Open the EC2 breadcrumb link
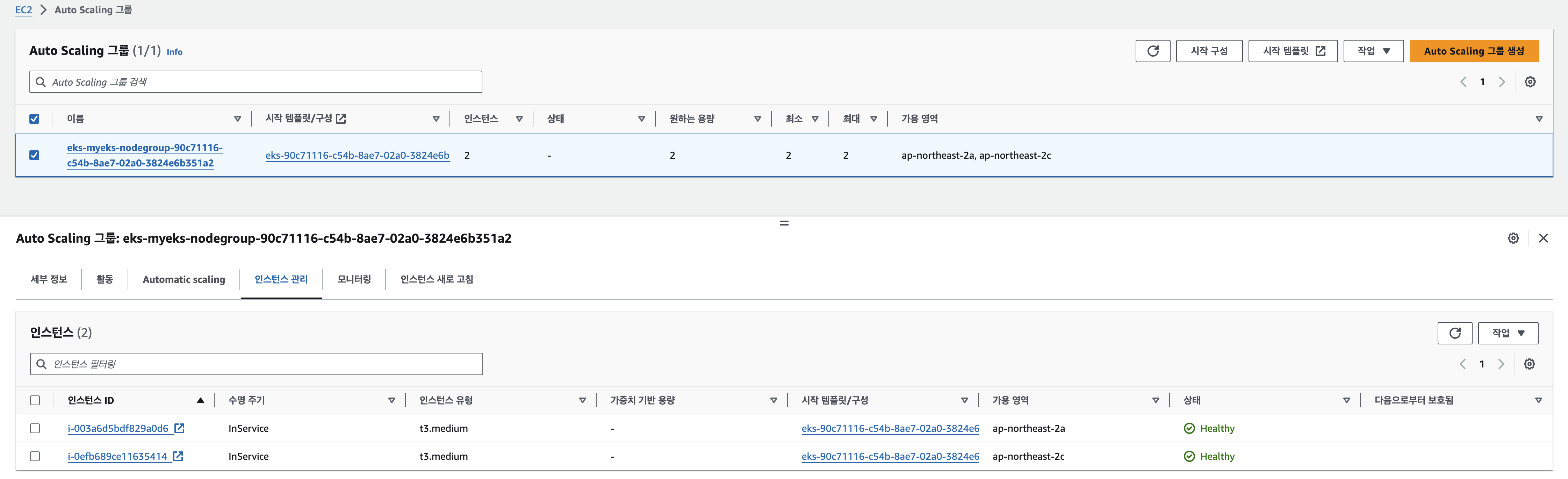The width and height of the screenshot is (1568, 479). point(24,10)
